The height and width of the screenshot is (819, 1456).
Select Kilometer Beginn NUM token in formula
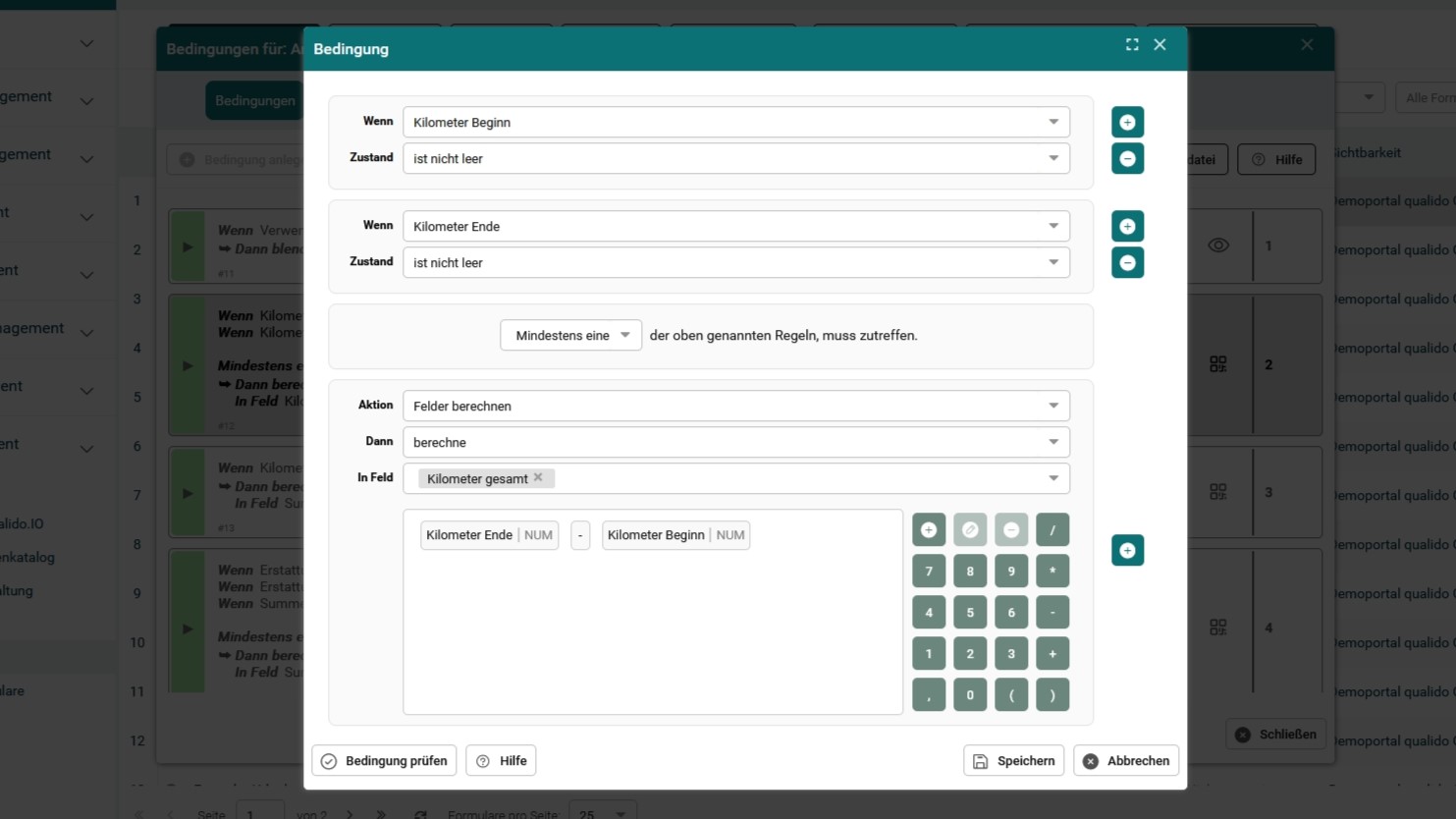click(x=675, y=535)
